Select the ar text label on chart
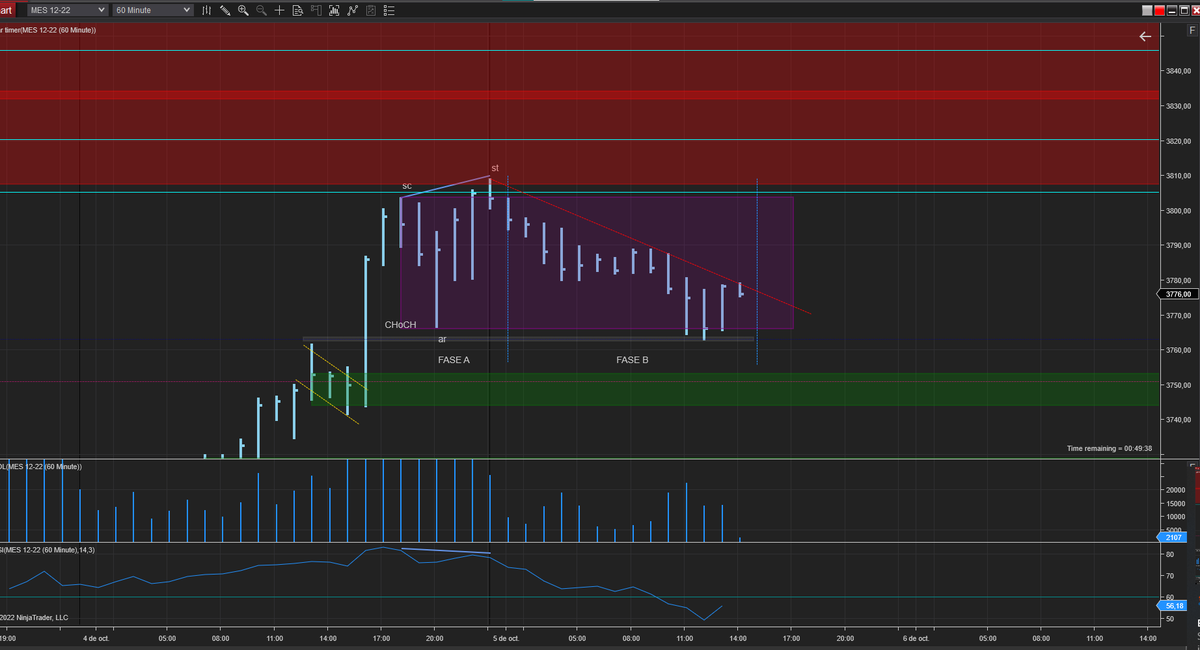 click(442, 339)
